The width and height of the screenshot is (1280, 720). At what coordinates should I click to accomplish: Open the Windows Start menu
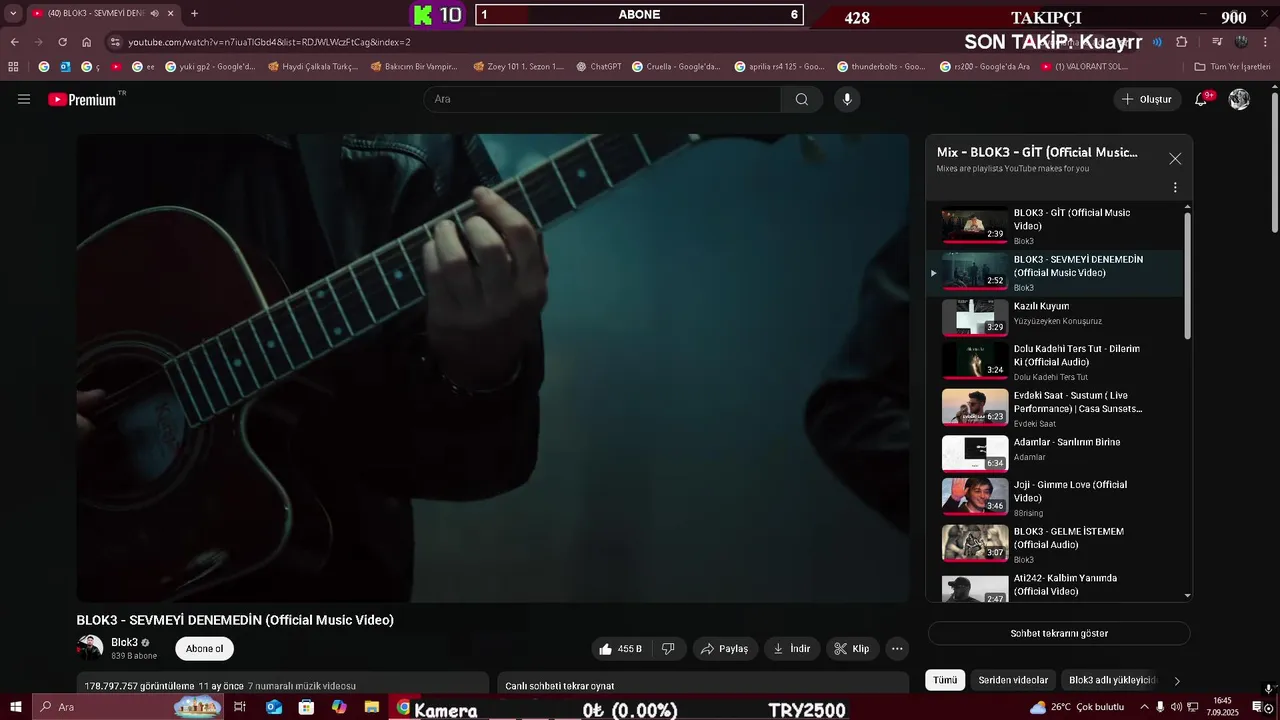click(x=18, y=707)
